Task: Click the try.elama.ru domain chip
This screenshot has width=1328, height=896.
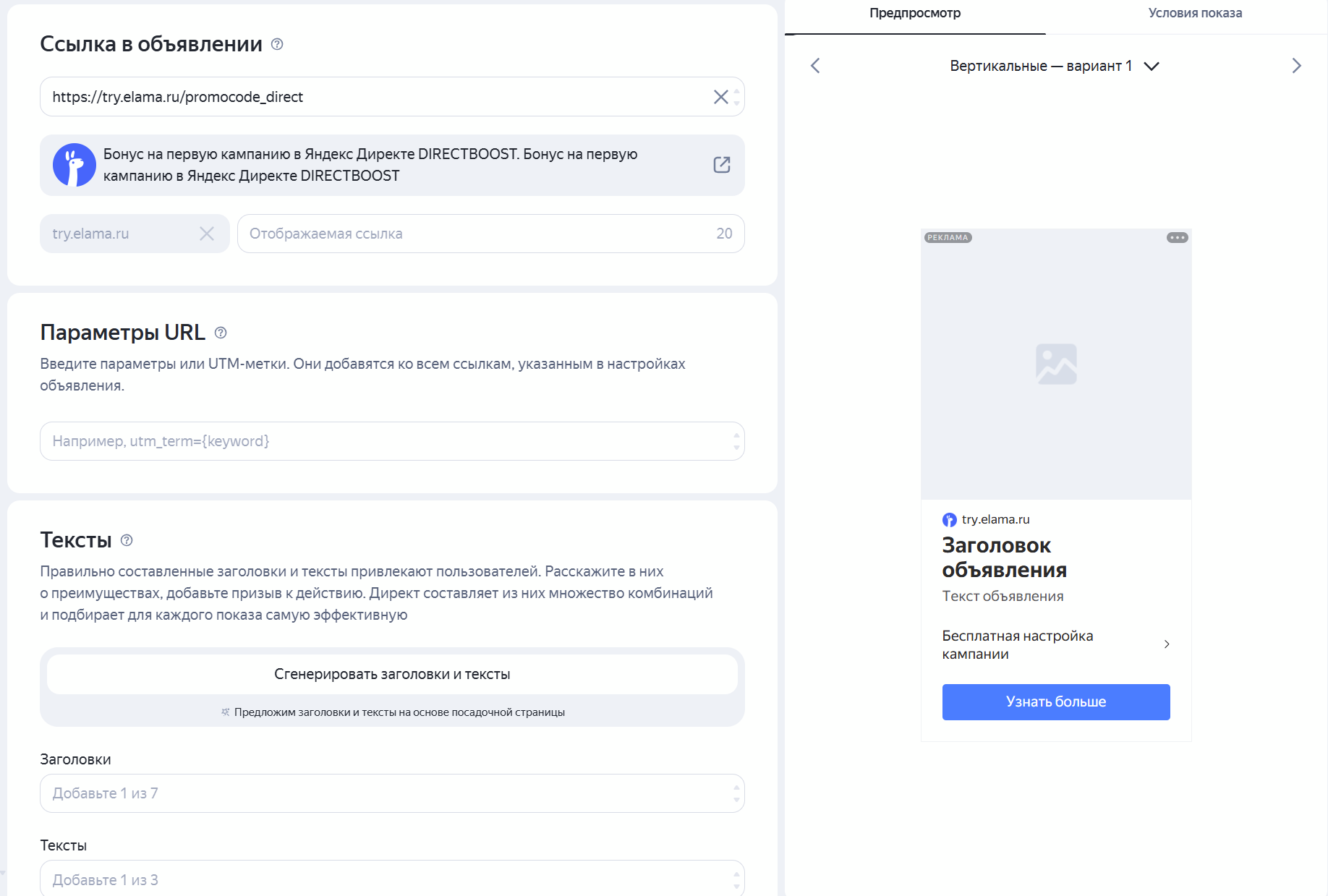Action: pyautogui.click(x=135, y=234)
